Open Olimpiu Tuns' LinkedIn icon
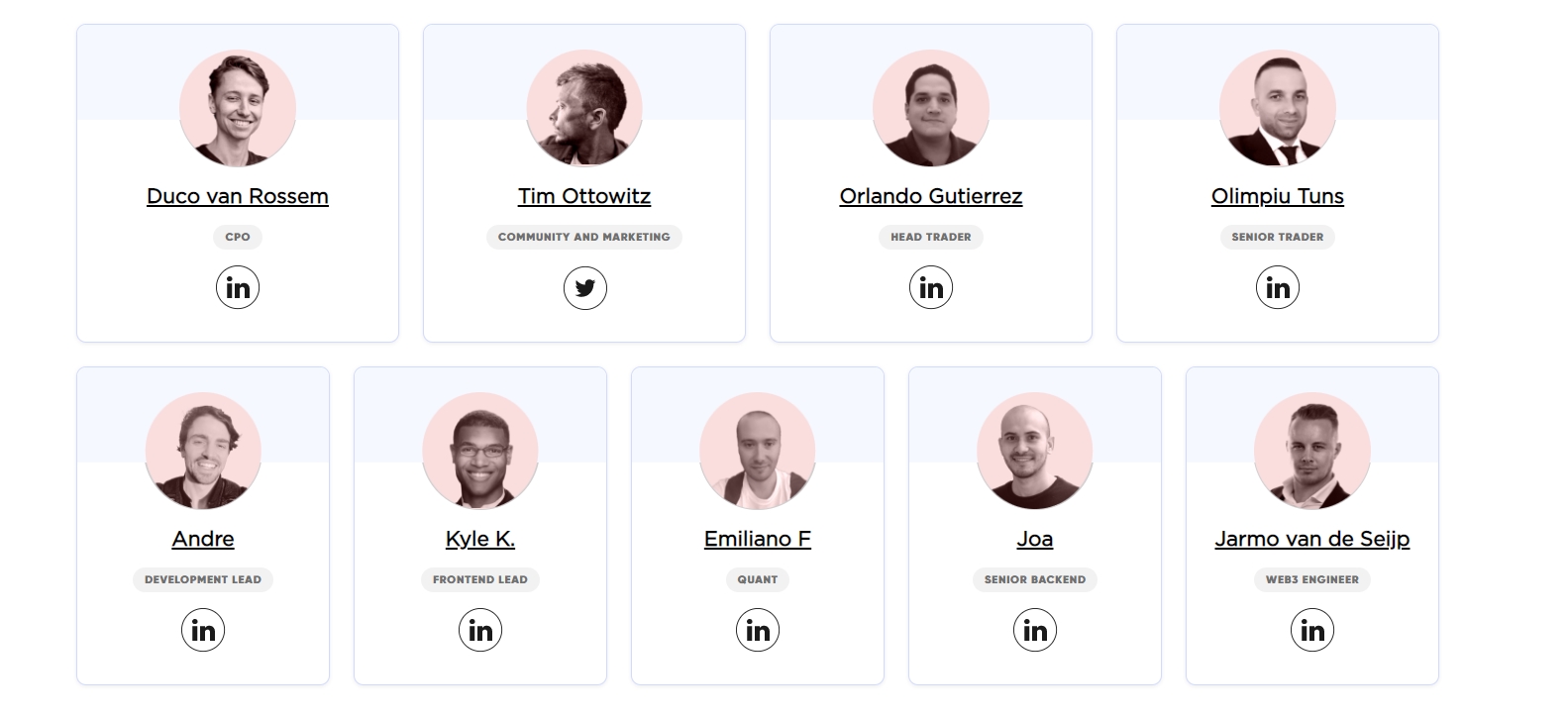 [x=1278, y=288]
